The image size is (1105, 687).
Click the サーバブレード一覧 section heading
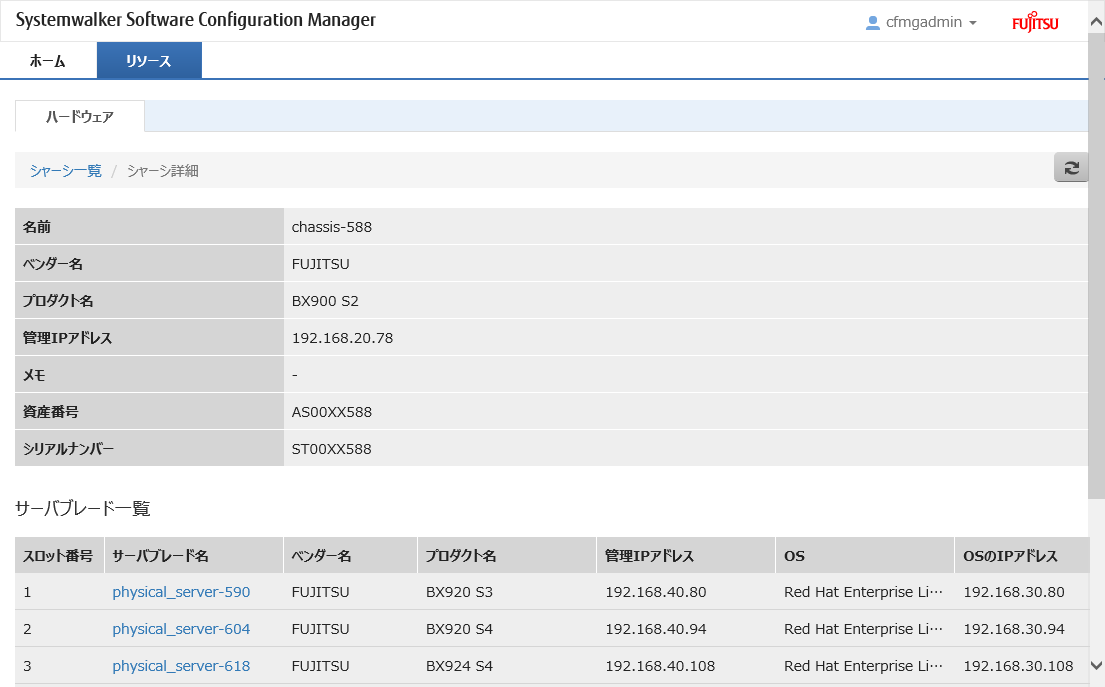click(x=82, y=508)
